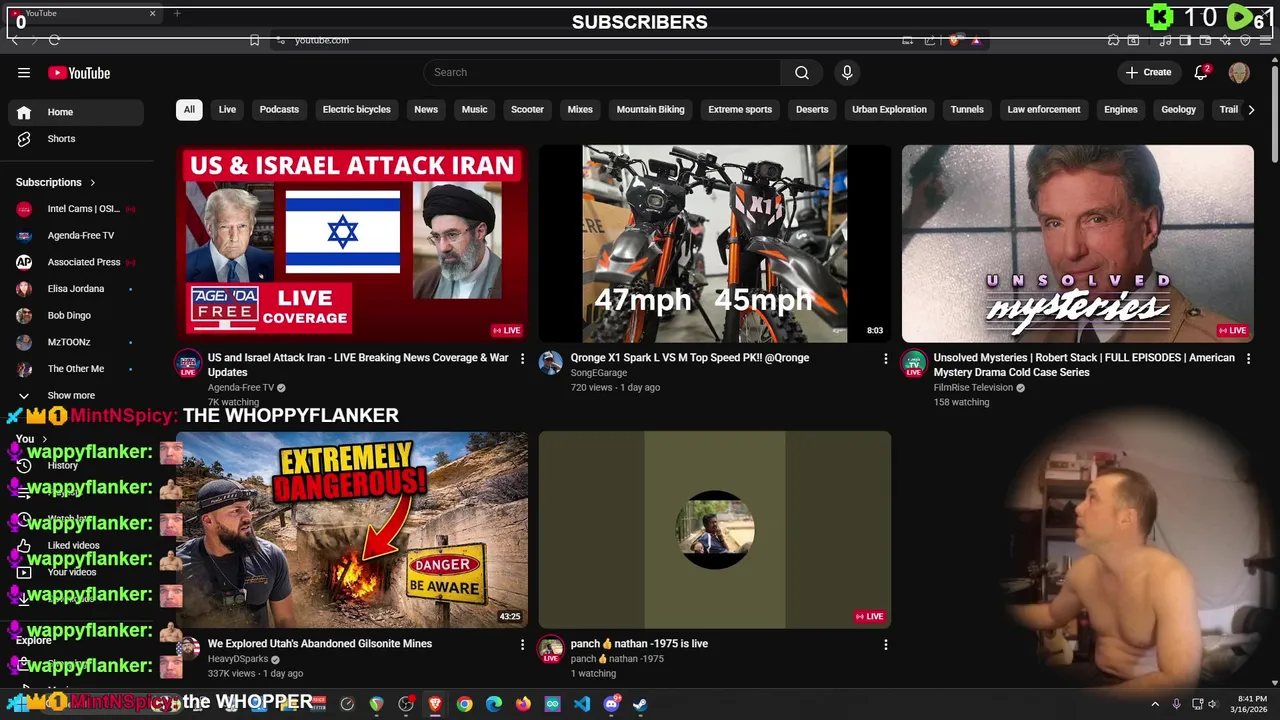The image size is (1280, 720).
Task: Open title 'We Explored Utah's Abandoned Gilsonite Mines'
Action: [x=320, y=644]
